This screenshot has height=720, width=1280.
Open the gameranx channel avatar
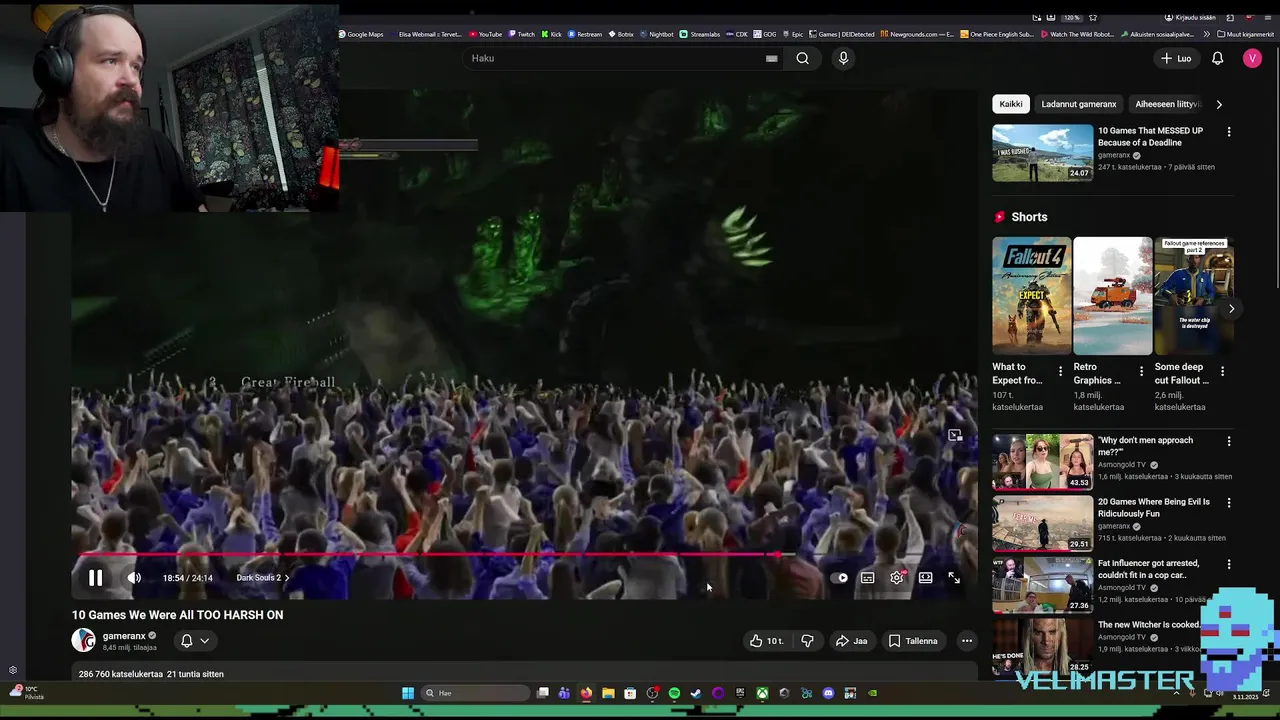(x=83, y=640)
